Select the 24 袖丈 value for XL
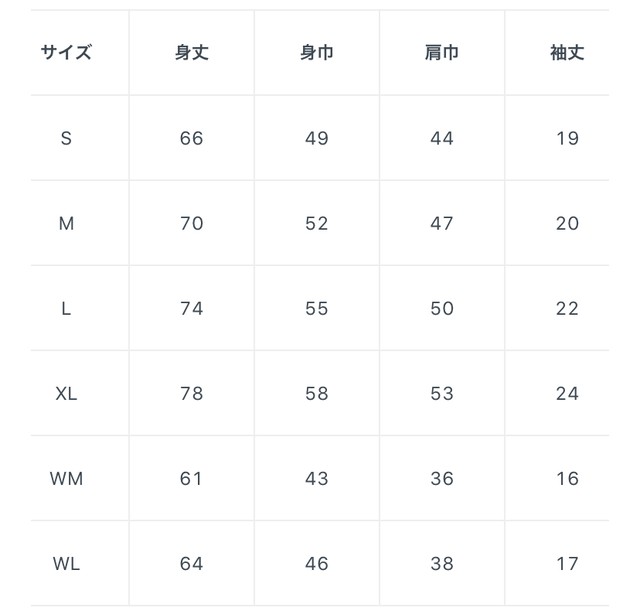This screenshot has width=640, height=611. (567, 394)
